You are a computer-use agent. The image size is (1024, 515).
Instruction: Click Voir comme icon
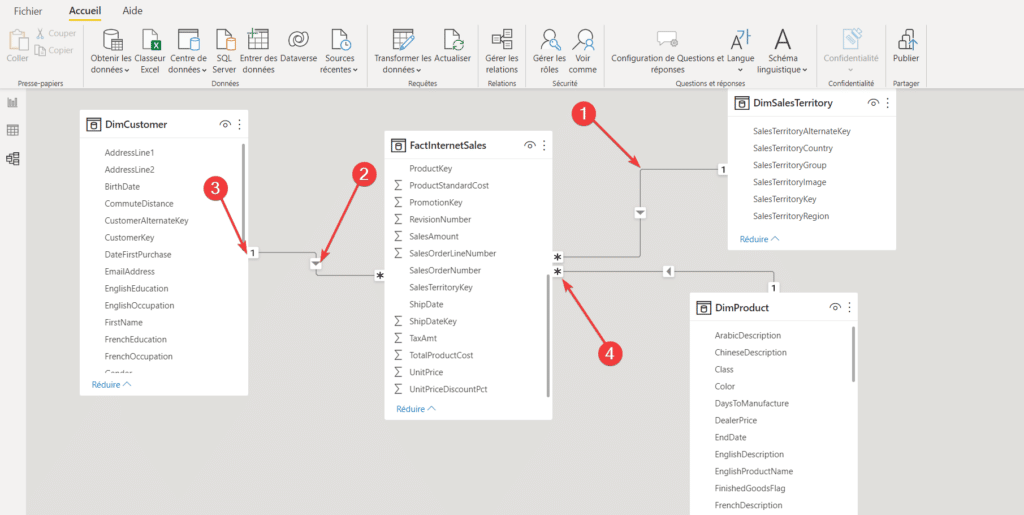tap(583, 40)
